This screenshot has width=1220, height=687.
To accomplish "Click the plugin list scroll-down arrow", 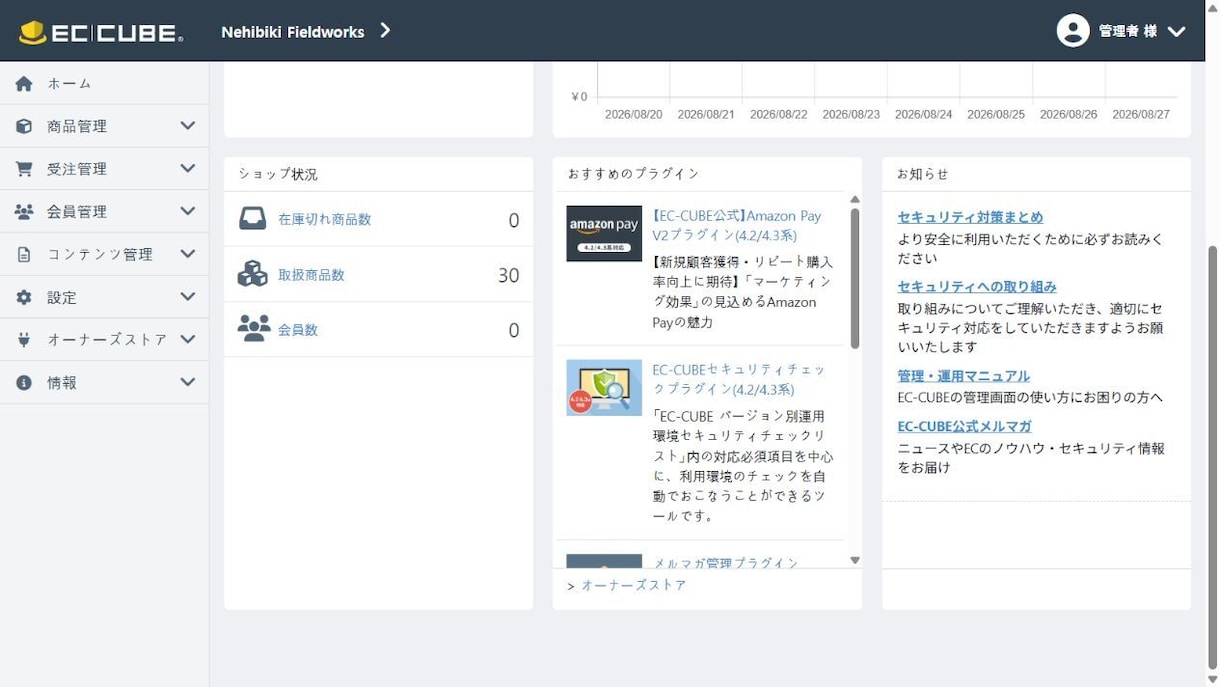I will coord(855,560).
